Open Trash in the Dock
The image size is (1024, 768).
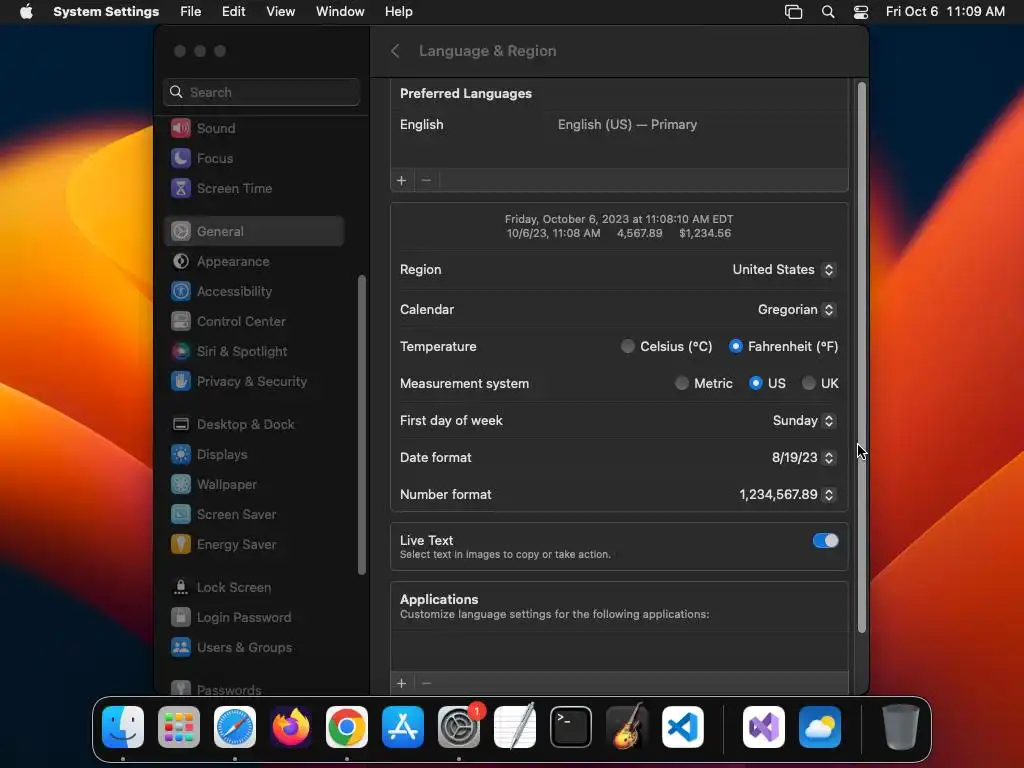(901, 727)
